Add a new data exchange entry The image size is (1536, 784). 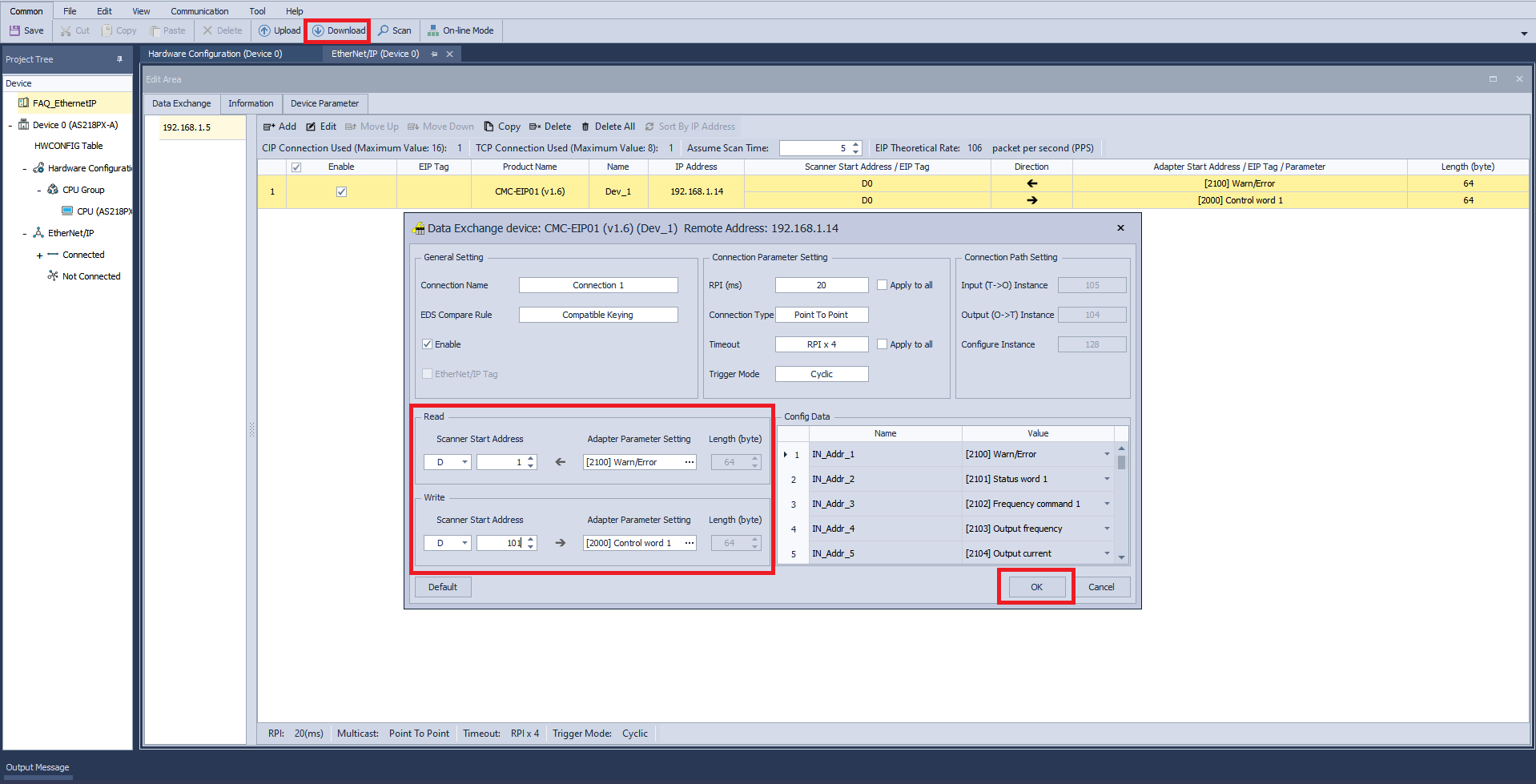pyautogui.click(x=279, y=127)
